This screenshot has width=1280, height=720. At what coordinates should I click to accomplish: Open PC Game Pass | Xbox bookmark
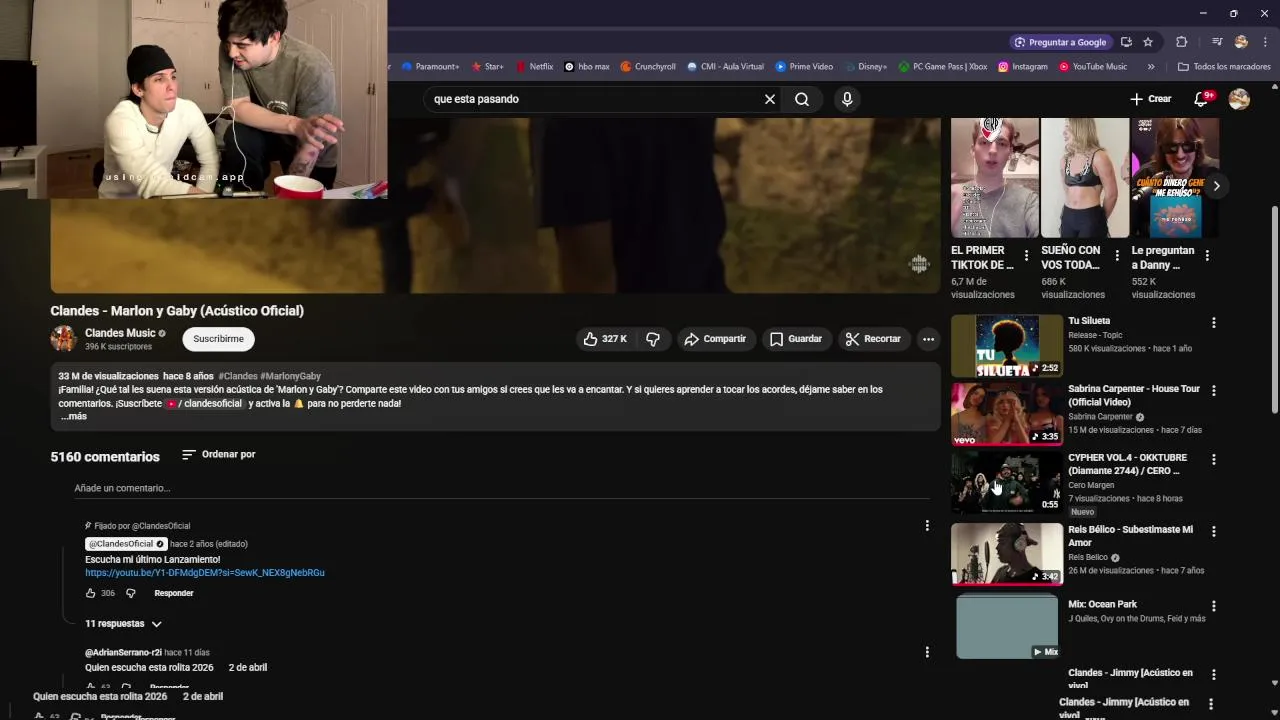pos(943,67)
